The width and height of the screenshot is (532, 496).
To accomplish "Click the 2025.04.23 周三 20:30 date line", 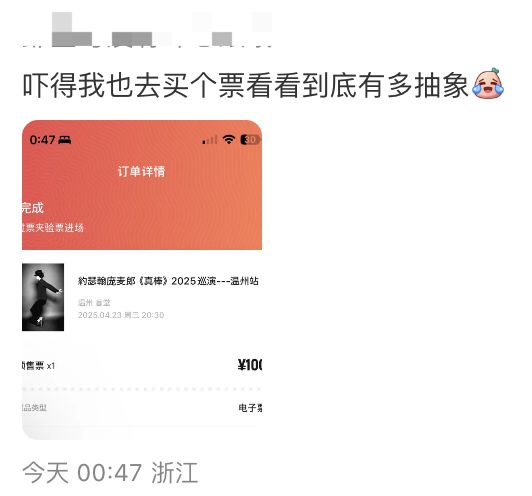I will (121, 315).
